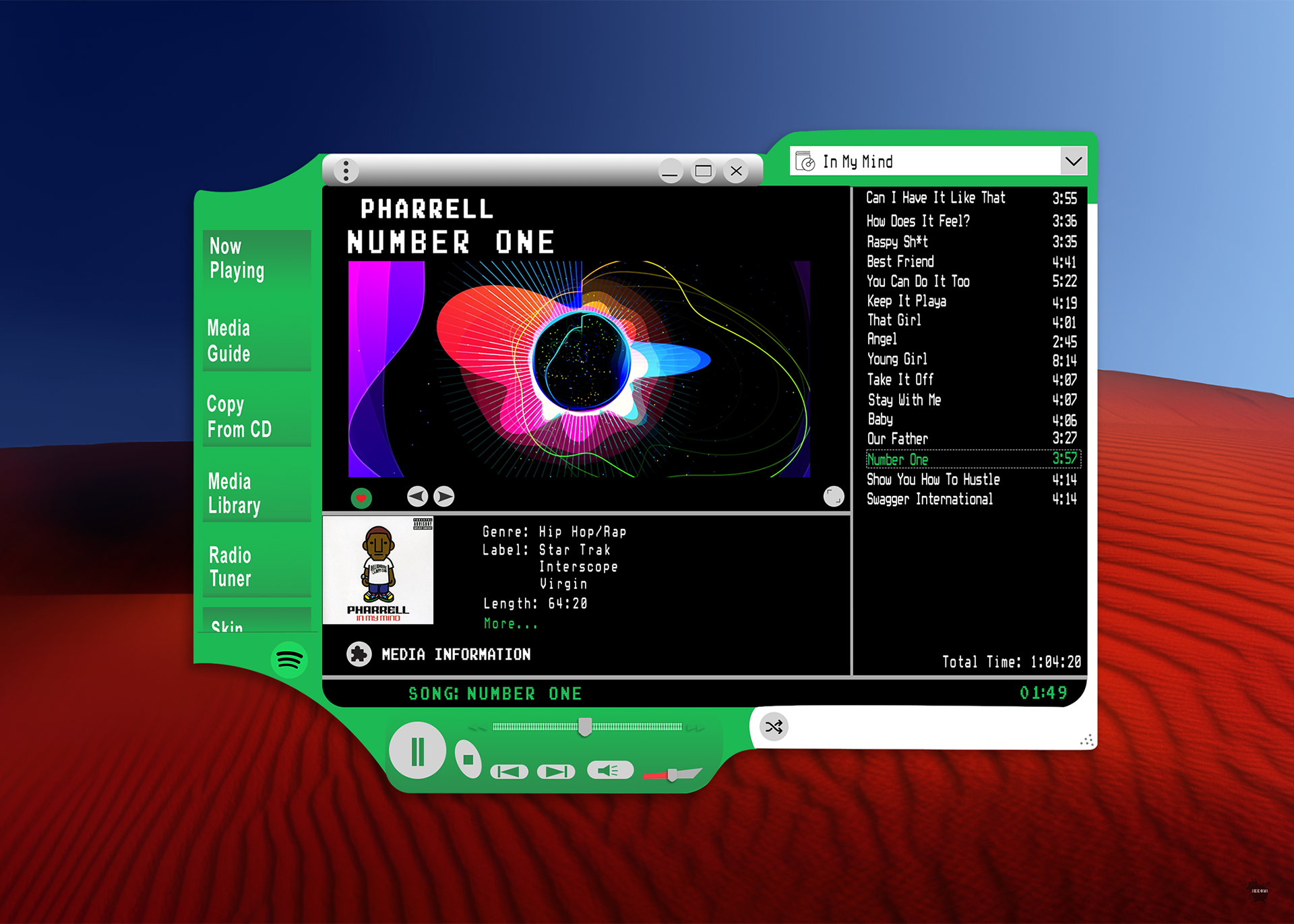Viewport: 1294px width, 924px height.
Task: Click the More... link in media info
Action: [510, 624]
